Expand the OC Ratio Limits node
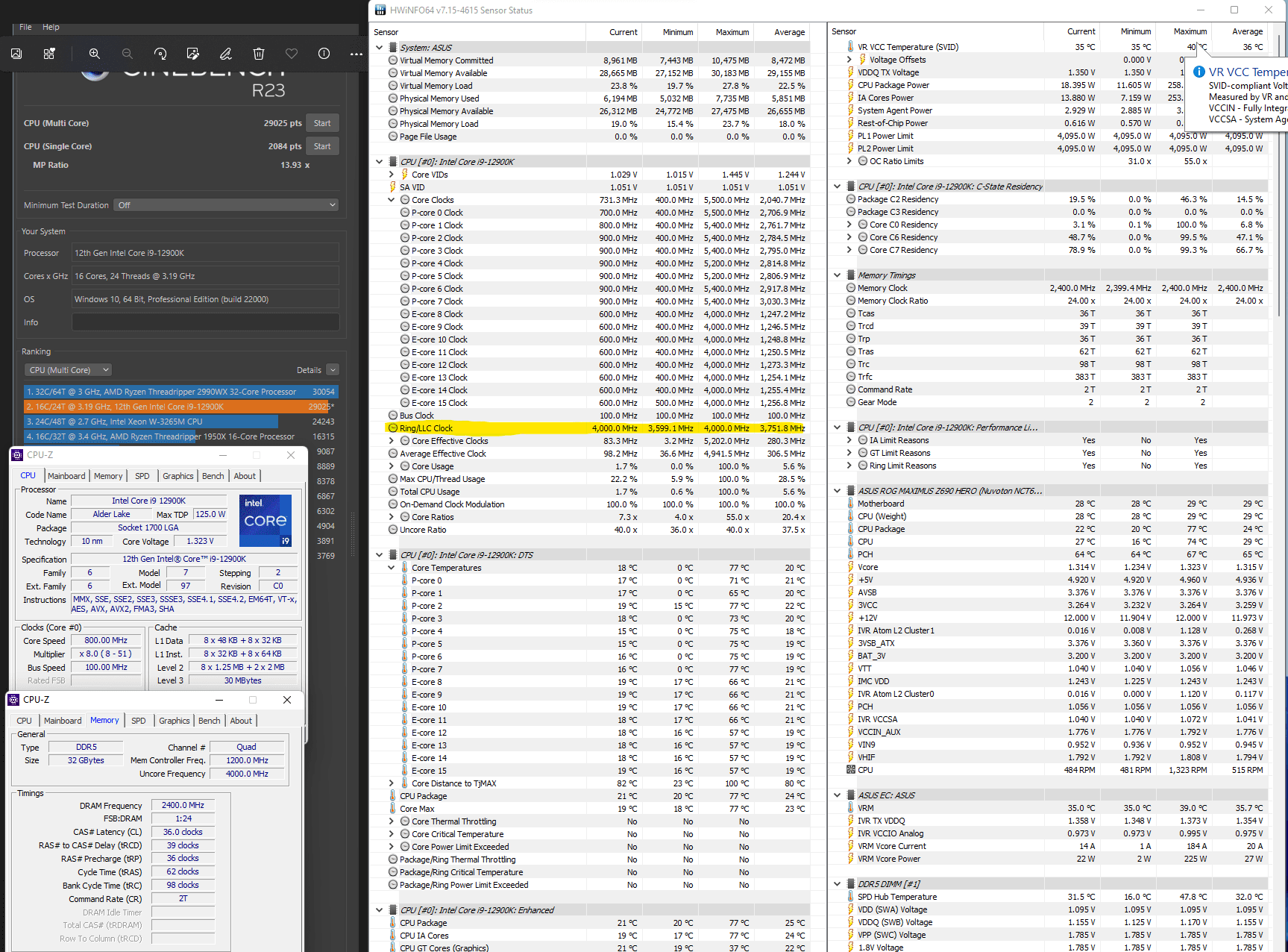The width and height of the screenshot is (1288, 952). pyautogui.click(x=849, y=161)
